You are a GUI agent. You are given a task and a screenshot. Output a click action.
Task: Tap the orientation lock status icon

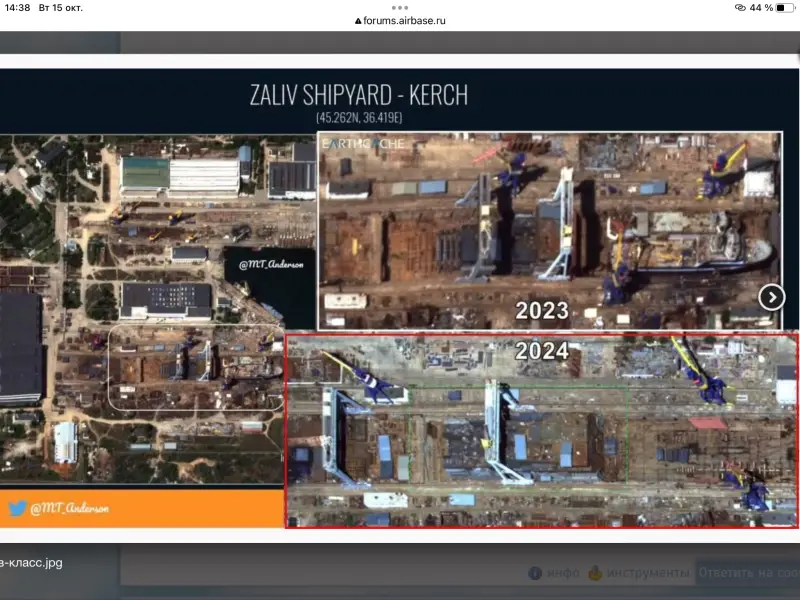[740, 7]
